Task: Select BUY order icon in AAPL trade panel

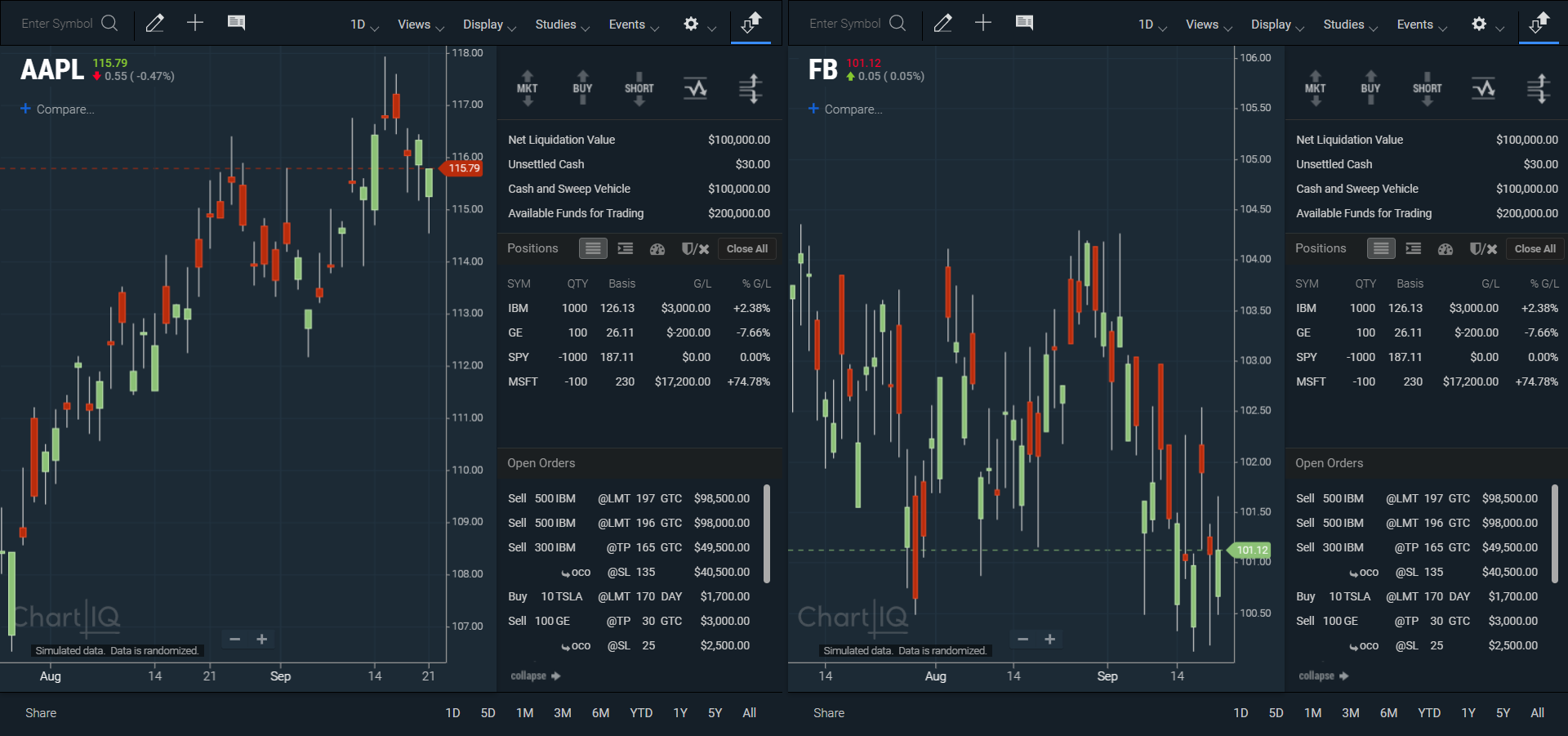Action: 582,88
